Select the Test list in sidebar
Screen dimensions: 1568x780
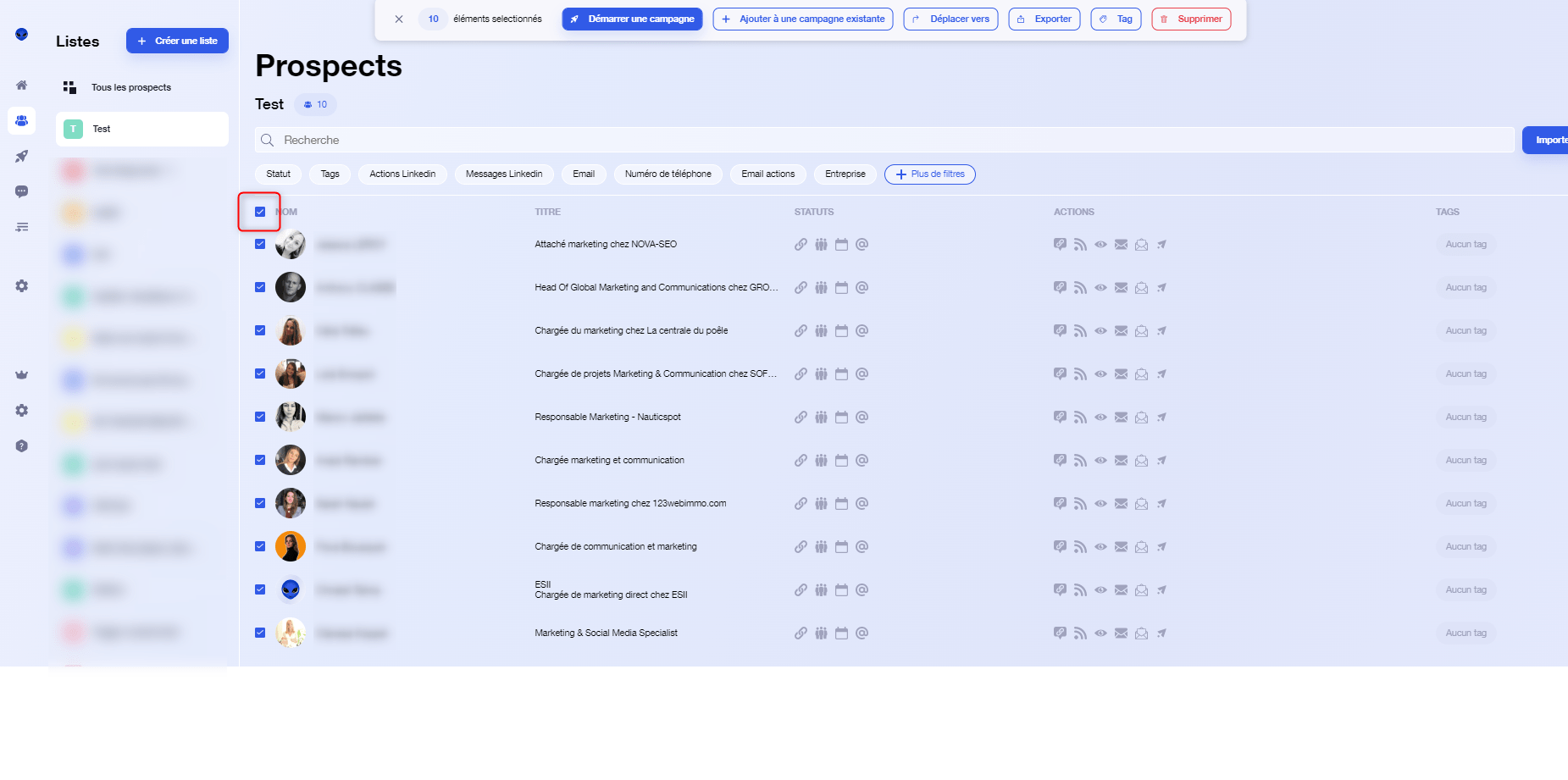[141, 130]
